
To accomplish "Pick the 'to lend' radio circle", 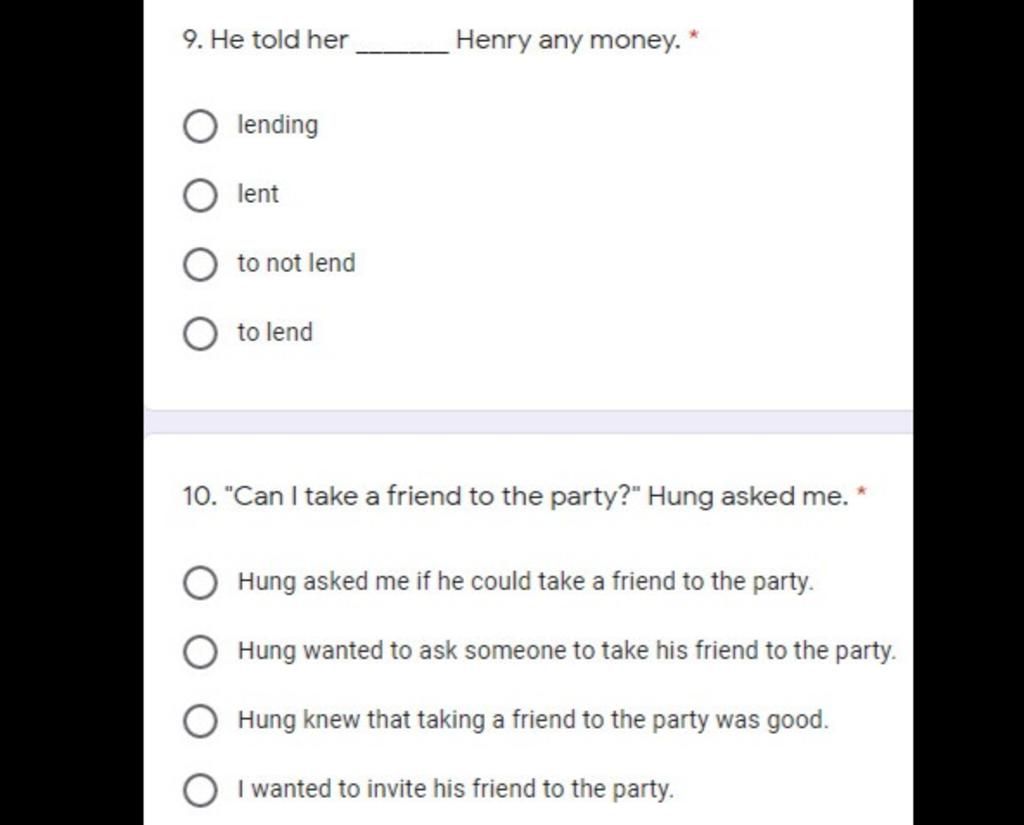I will tap(200, 334).
